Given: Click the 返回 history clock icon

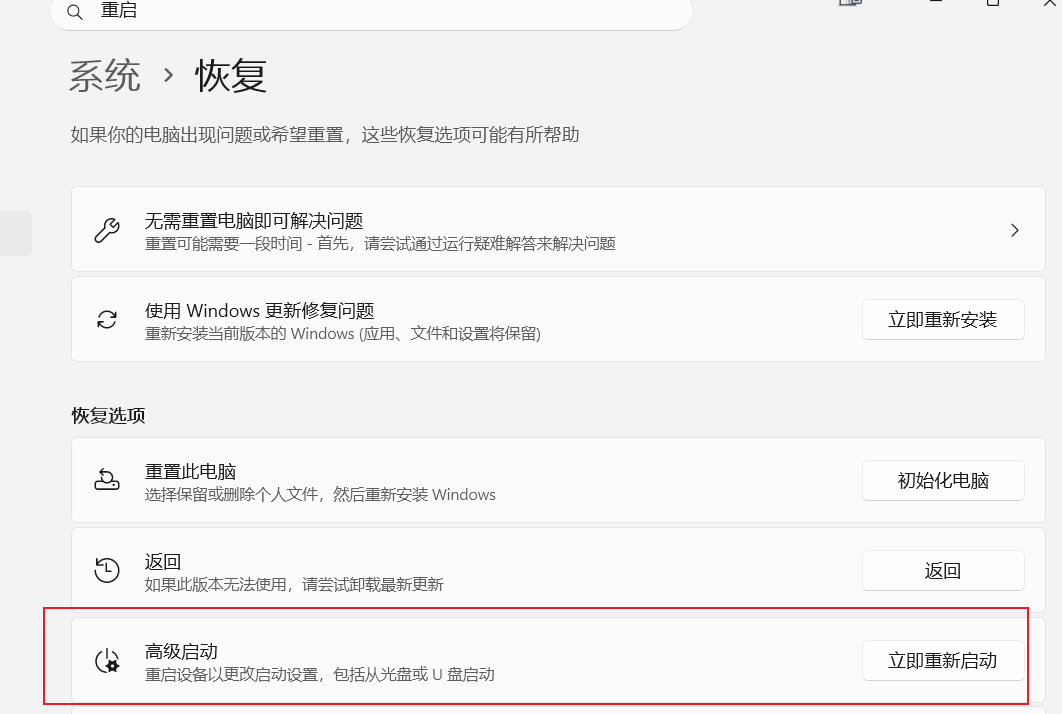Looking at the screenshot, I should tap(107, 570).
